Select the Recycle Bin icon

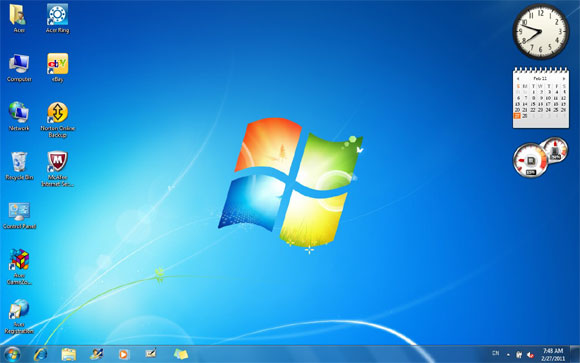pyautogui.click(x=19, y=166)
